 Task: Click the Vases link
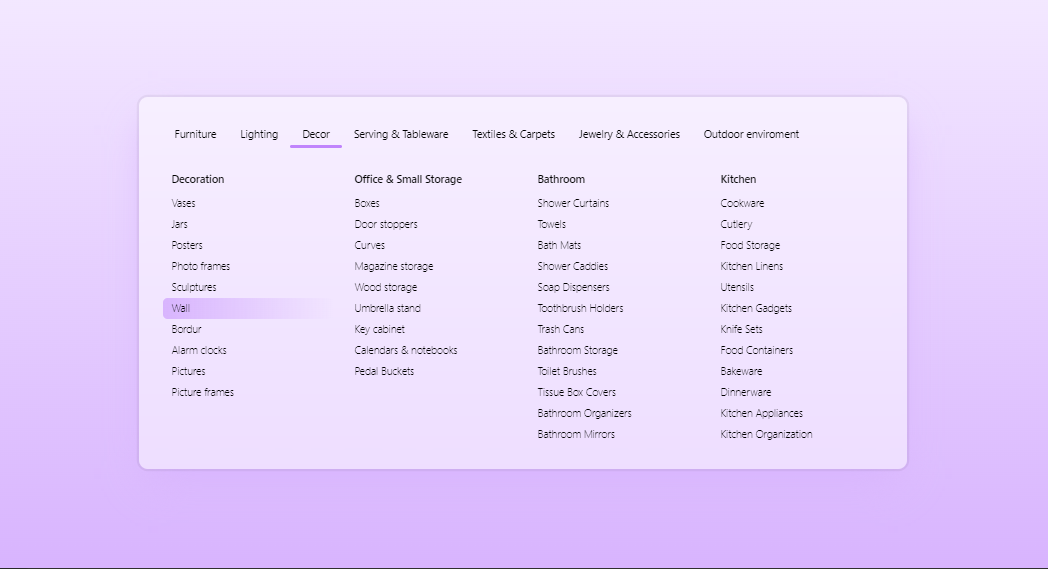coord(183,203)
